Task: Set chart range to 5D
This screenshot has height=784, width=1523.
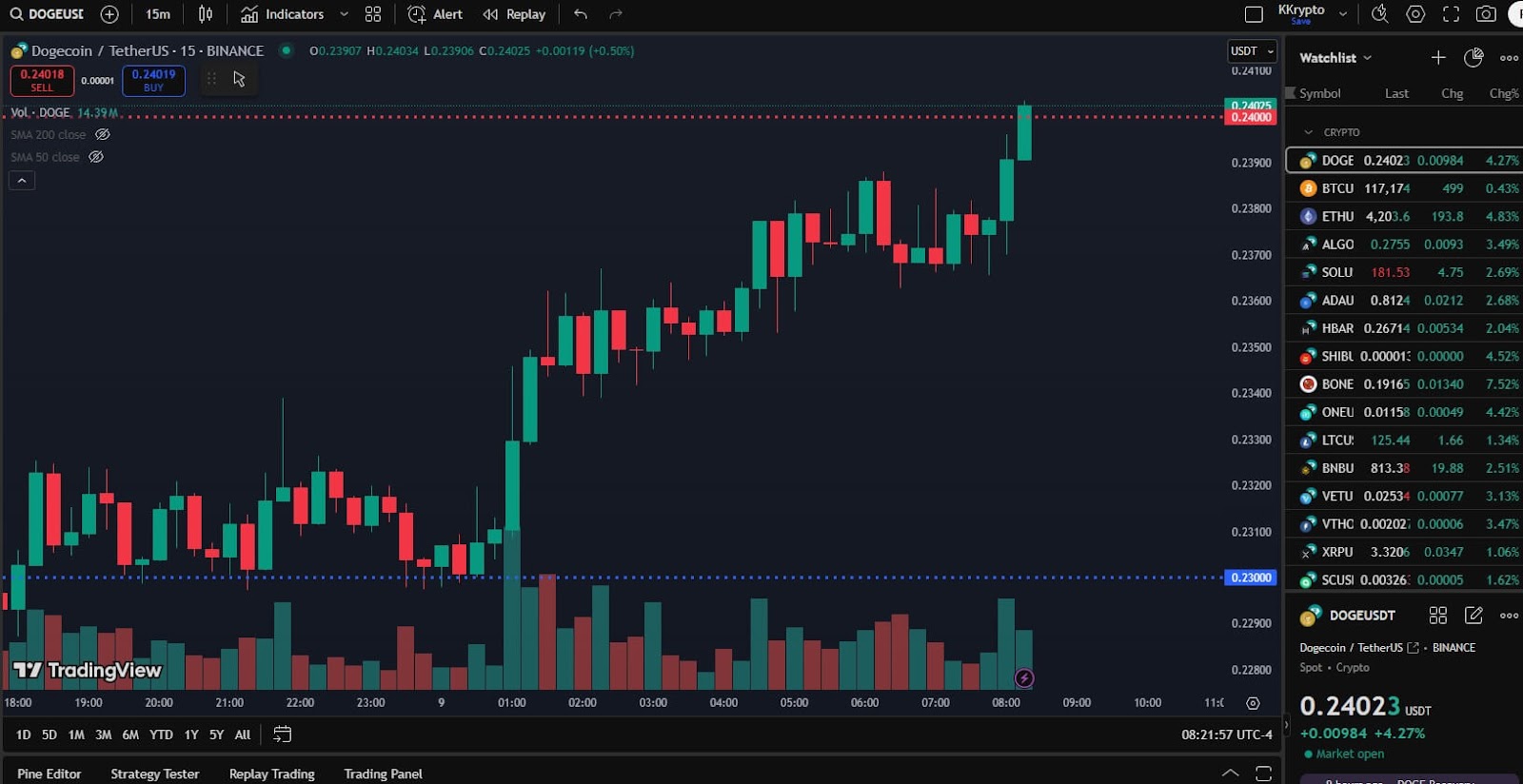Action: click(x=49, y=735)
